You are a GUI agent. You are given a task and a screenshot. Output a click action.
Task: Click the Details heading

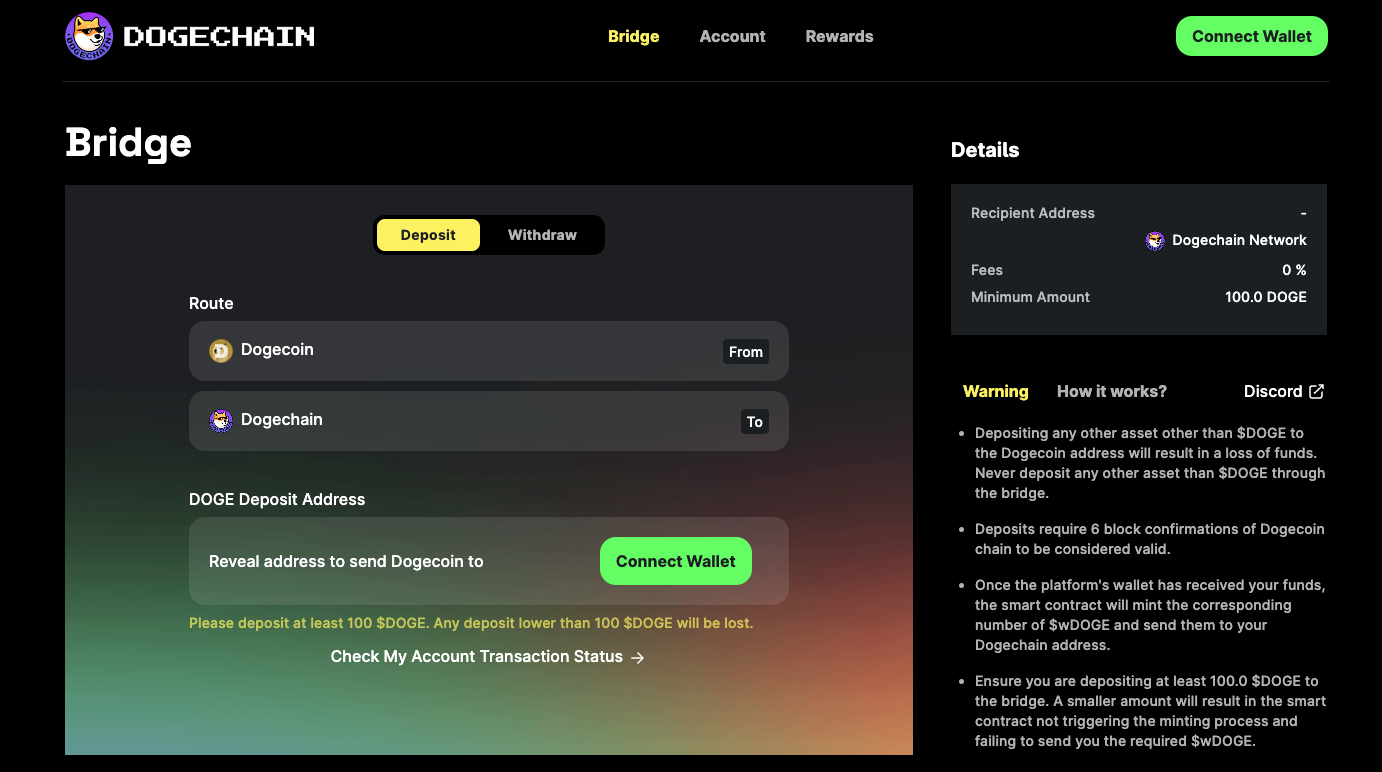tap(985, 150)
